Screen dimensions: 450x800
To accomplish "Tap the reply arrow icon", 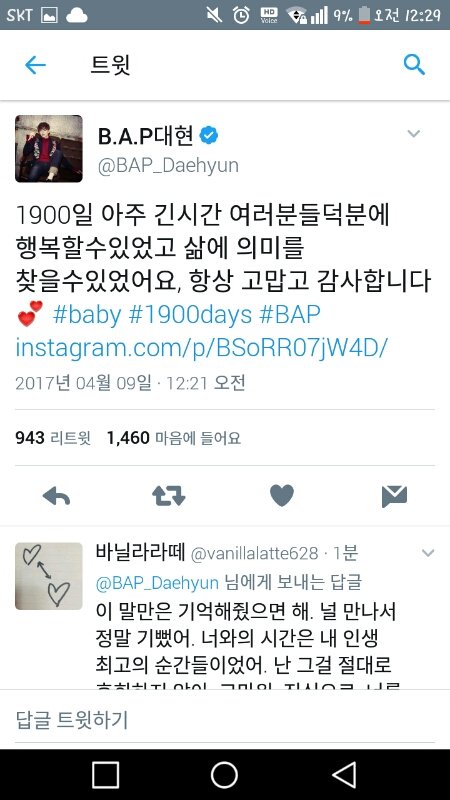I will pyautogui.click(x=56, y=495).
